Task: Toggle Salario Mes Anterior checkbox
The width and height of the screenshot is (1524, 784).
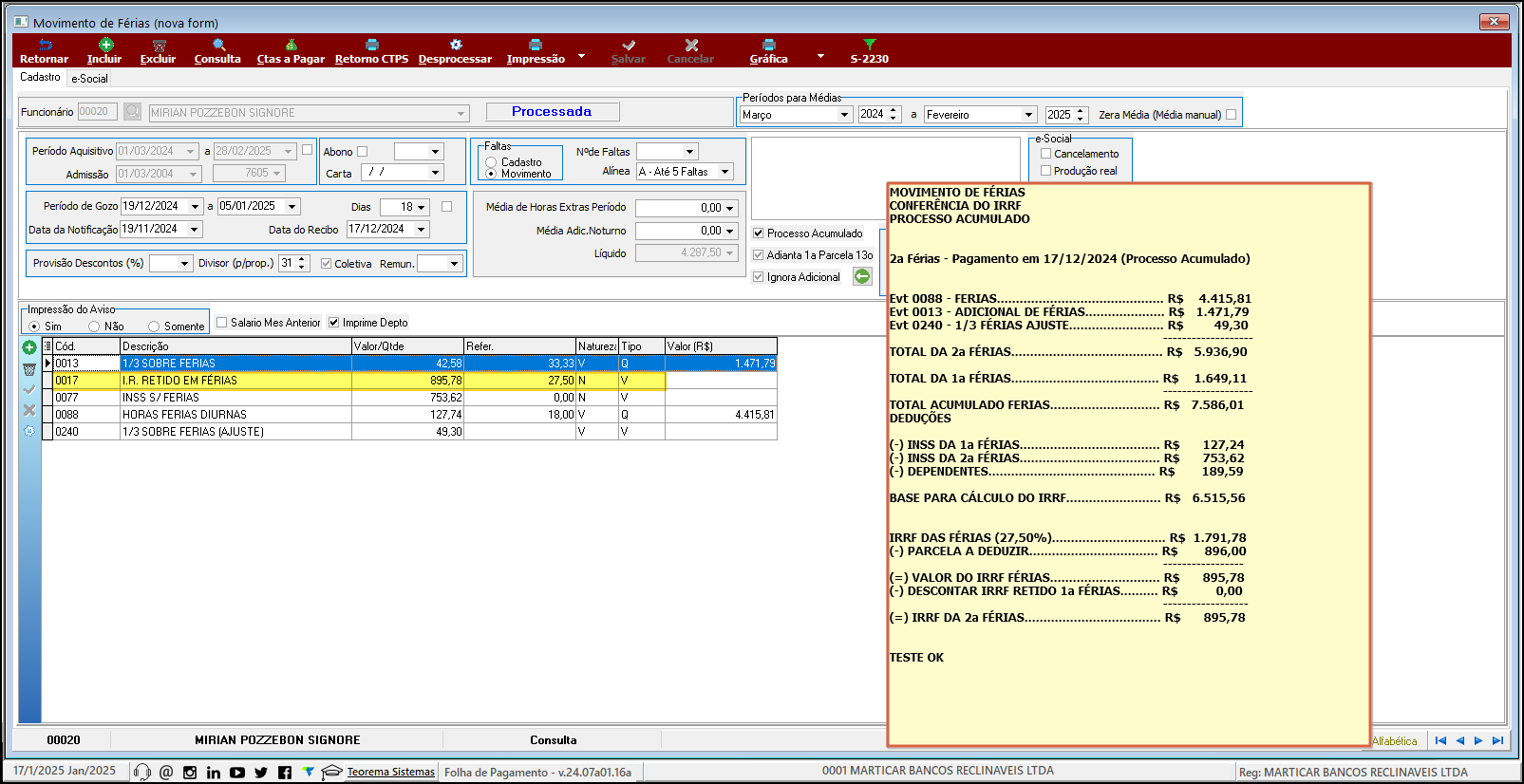Action: [222, 322]
